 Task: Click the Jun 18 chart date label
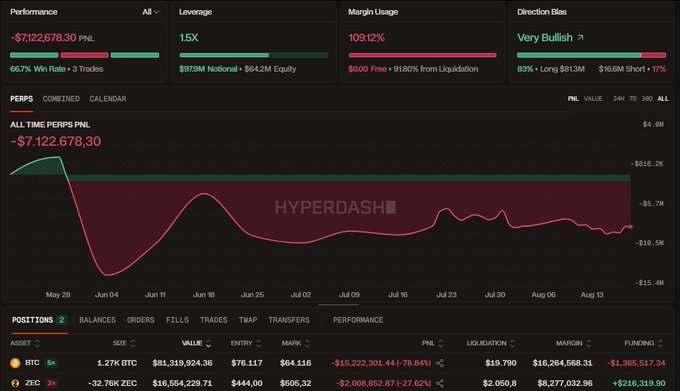pyautogui.click(x=204, y=295)
